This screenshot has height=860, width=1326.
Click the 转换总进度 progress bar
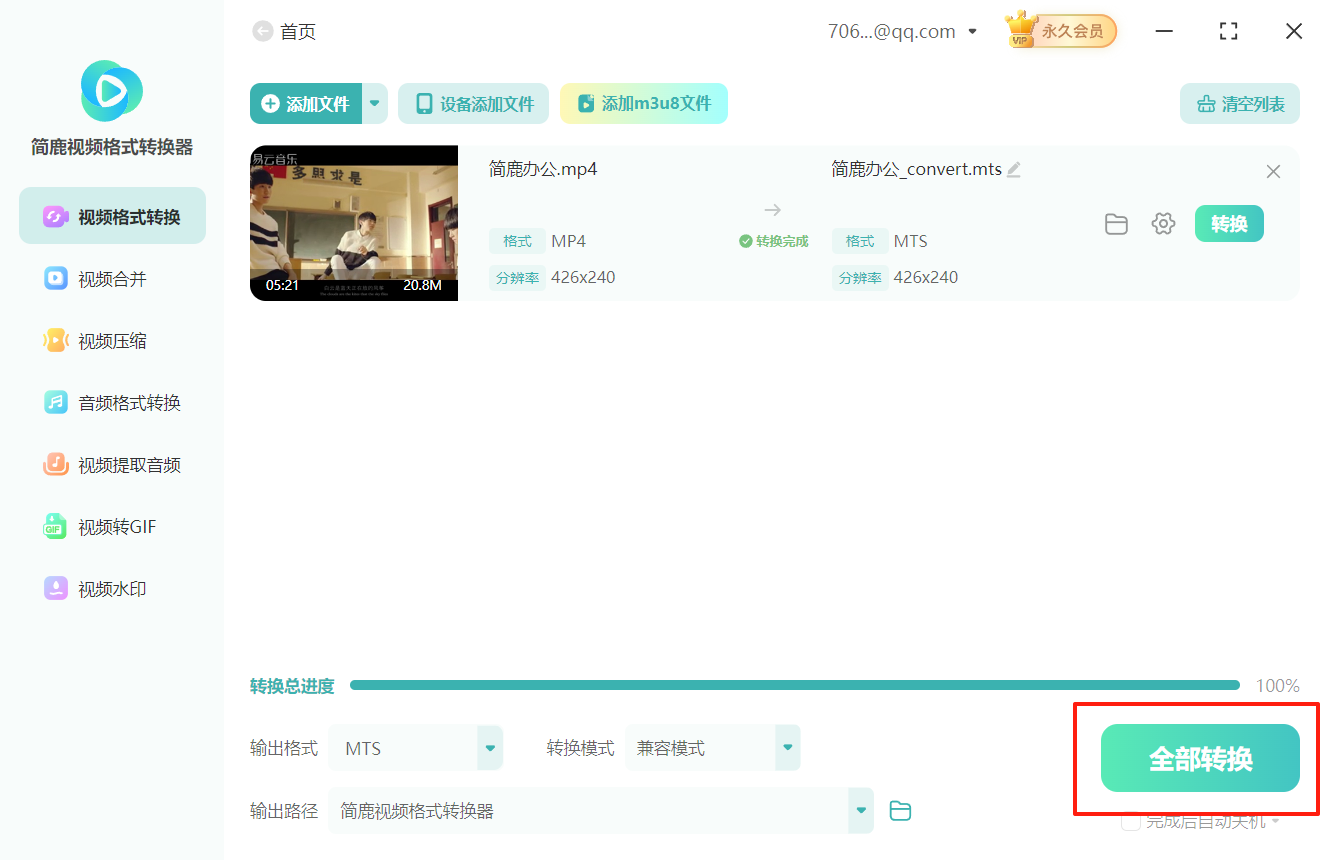[x=800, y=685]
